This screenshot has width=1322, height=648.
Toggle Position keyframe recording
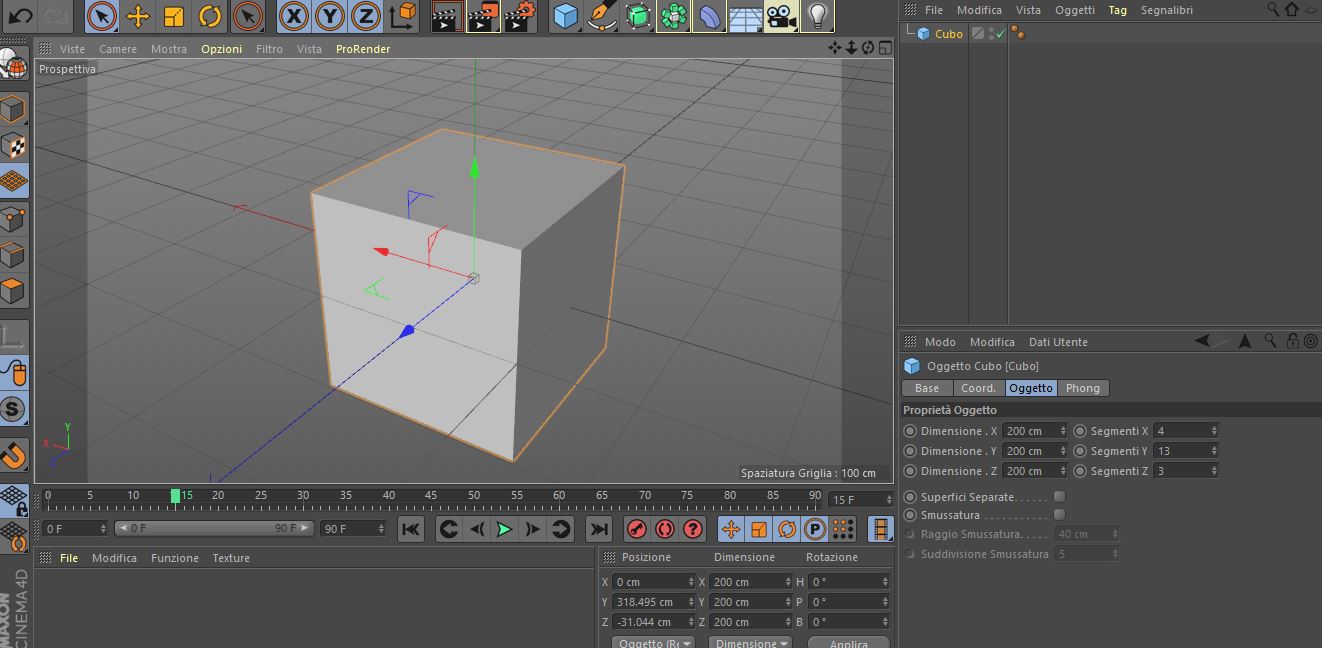click(x=731, y=529)
